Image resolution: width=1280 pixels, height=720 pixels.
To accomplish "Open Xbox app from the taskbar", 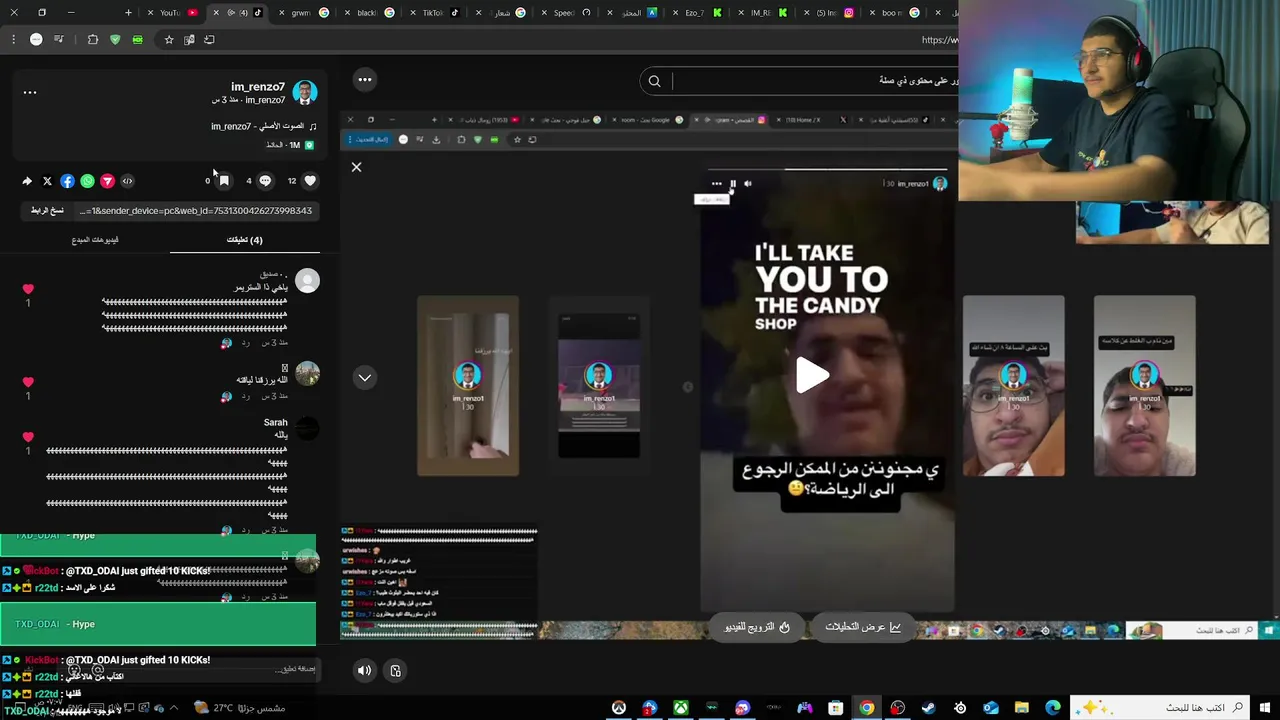I will click(x=681, y=708).
